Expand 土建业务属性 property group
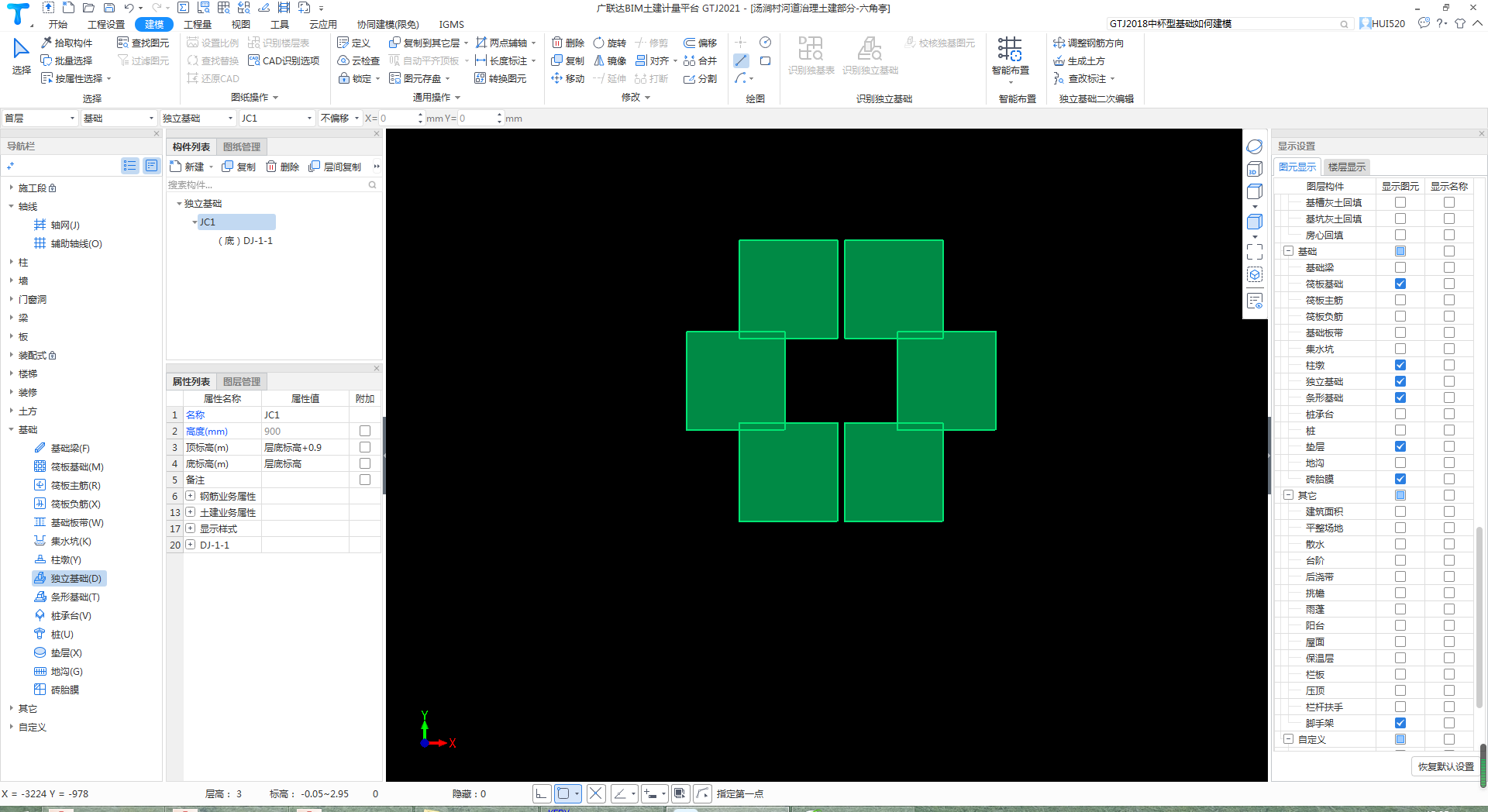This screenshot has width=1488, height=812. coord(190,512)
